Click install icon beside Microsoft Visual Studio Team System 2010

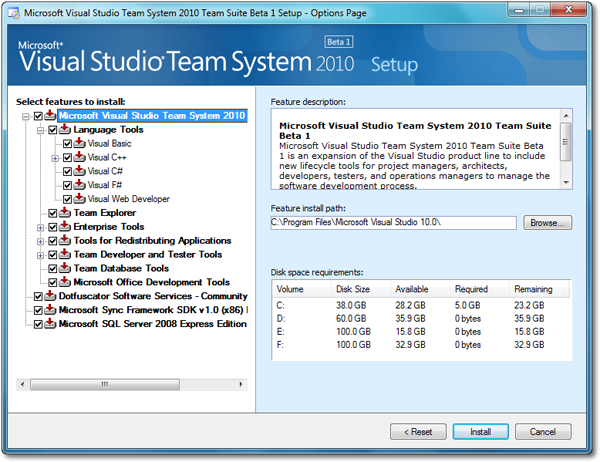[x=50, y=115]
